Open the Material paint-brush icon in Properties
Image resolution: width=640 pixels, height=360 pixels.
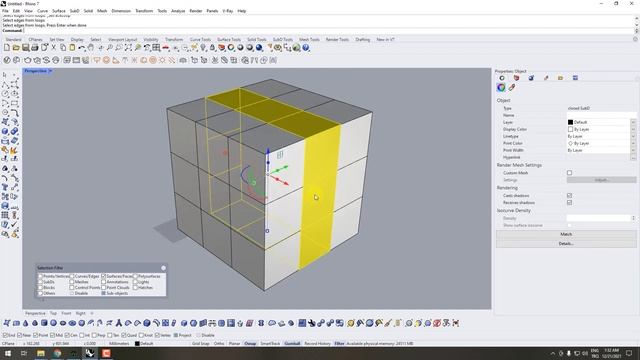(511, 87)
